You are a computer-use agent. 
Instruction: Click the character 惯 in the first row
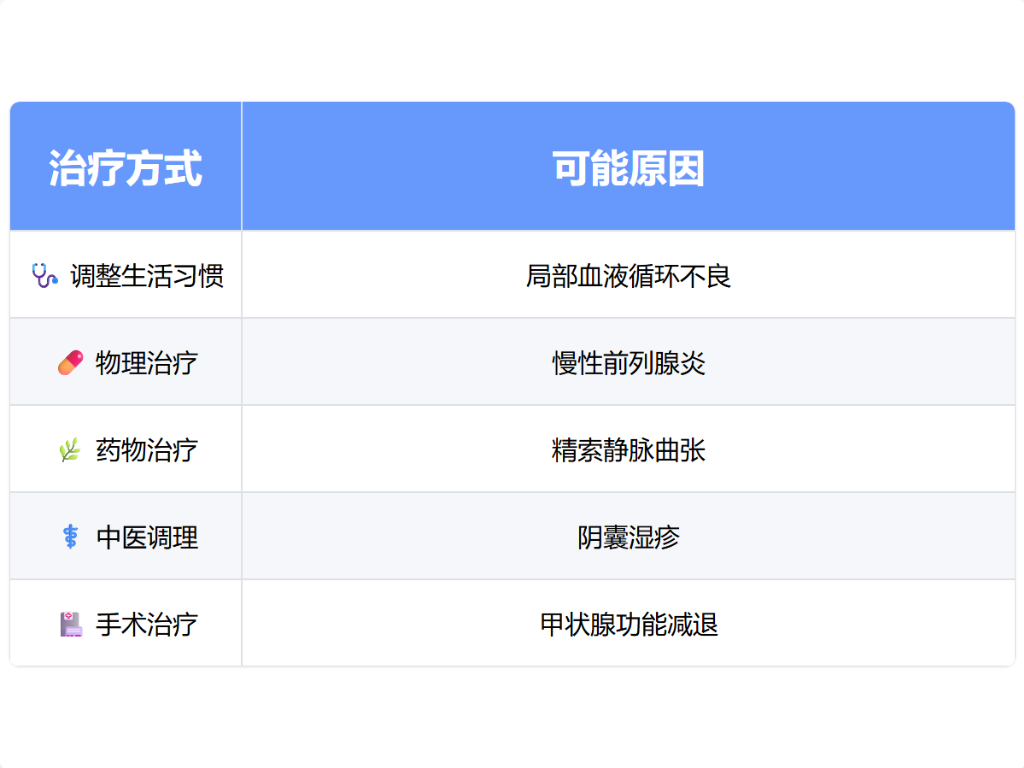click(212, 275)
